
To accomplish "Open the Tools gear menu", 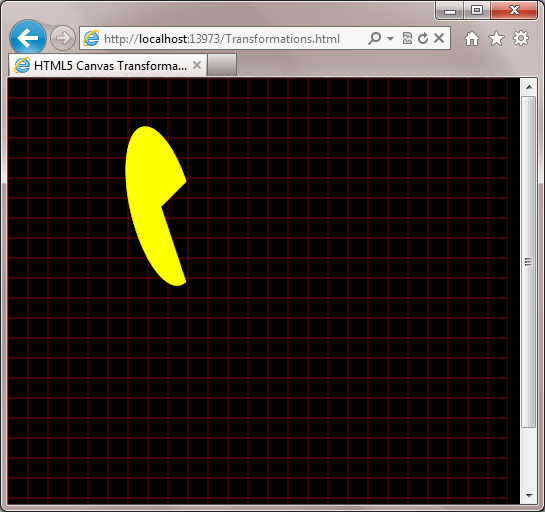I will pyautogui.click(x=521, y=38).
